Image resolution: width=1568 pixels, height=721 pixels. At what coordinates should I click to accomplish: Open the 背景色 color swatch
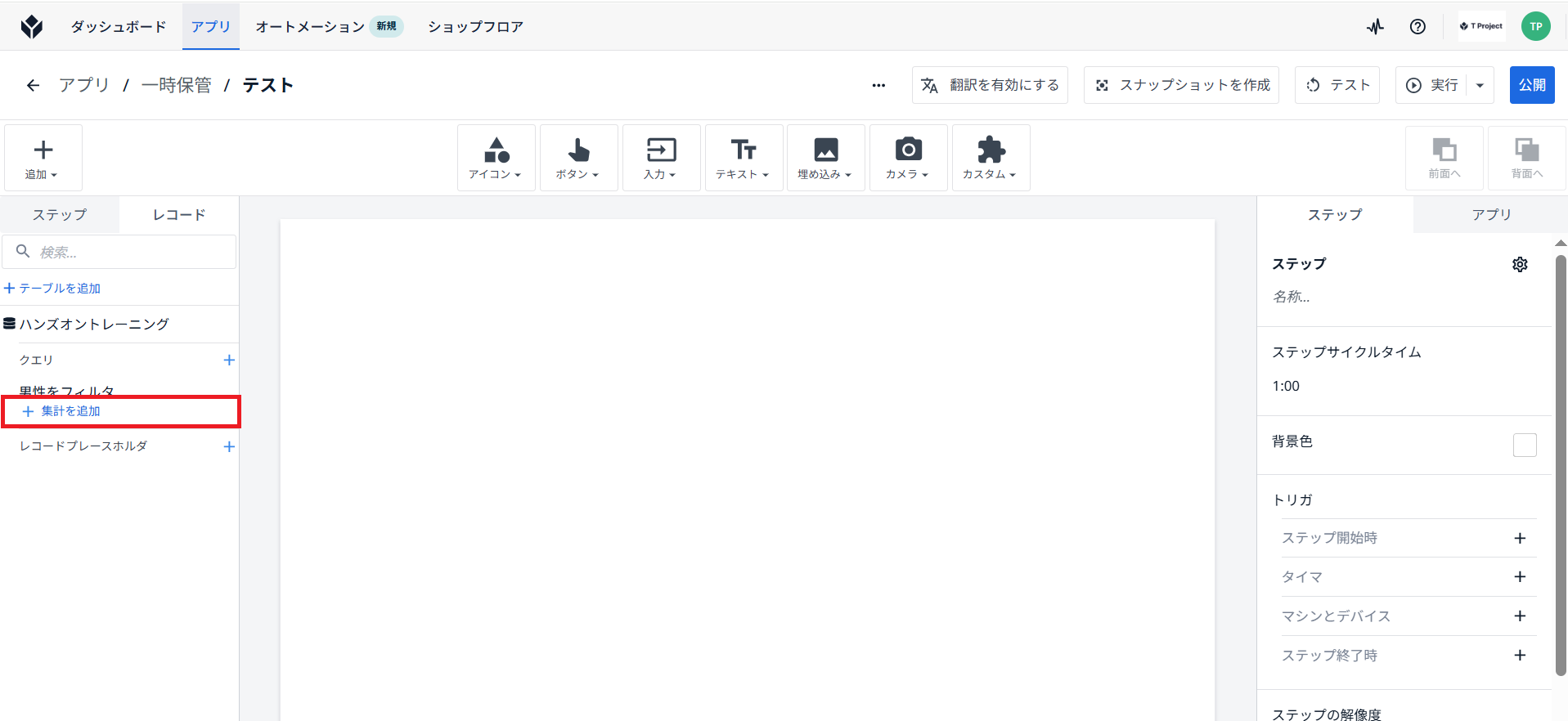coord(1525,445)
